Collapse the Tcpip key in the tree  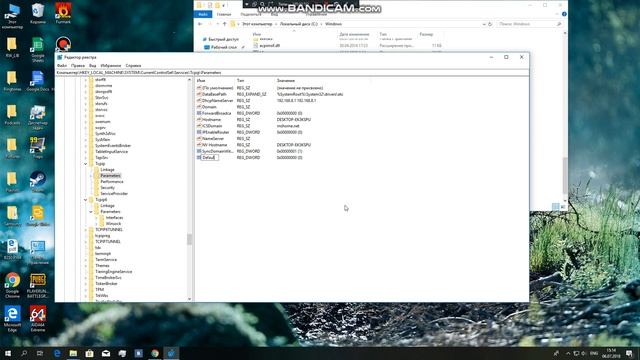point(86,164)
